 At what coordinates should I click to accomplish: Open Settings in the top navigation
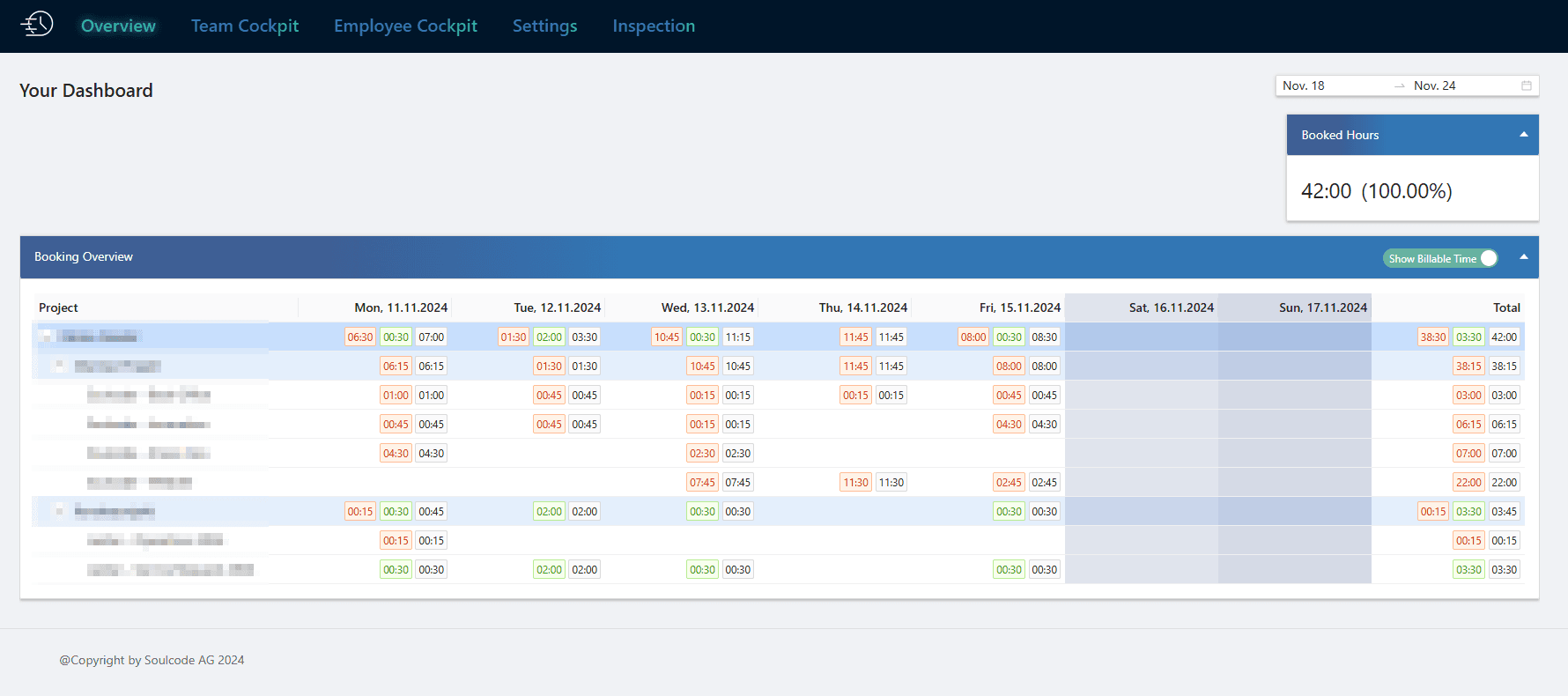[x=545, y=26]
